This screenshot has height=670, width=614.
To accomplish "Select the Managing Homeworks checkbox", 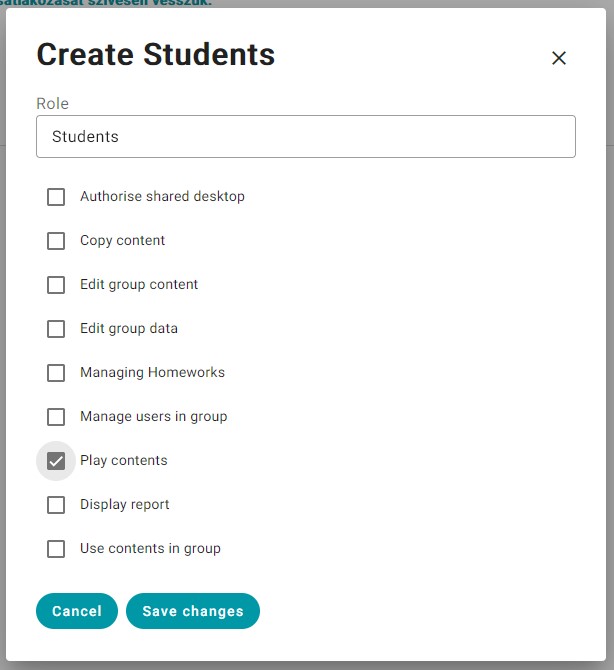I will click(57, 373).
